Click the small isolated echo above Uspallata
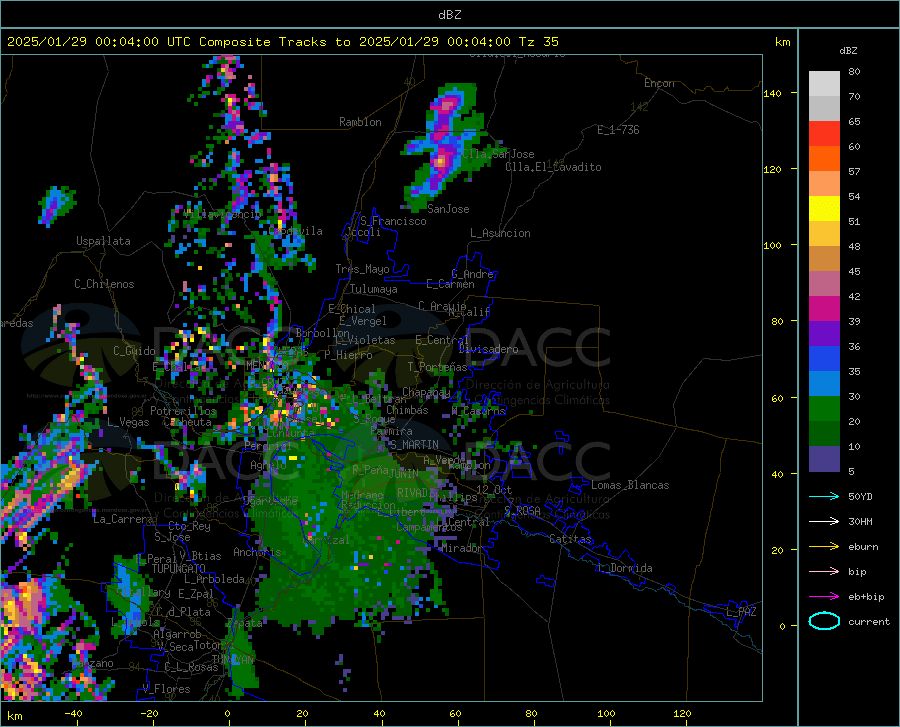 pyautogui.click(x=56, y=205)
